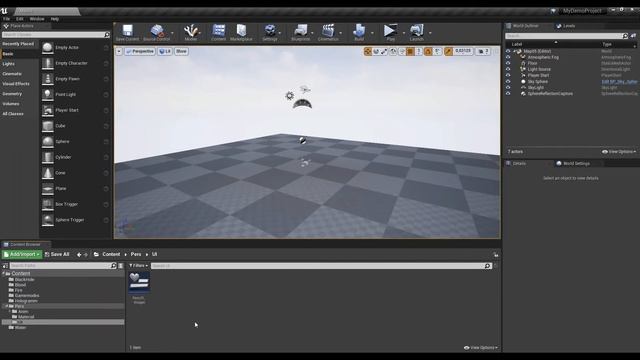Switch to the Levels tab
640x360 pixels.
pyautogui.click(x=566, y=26)
